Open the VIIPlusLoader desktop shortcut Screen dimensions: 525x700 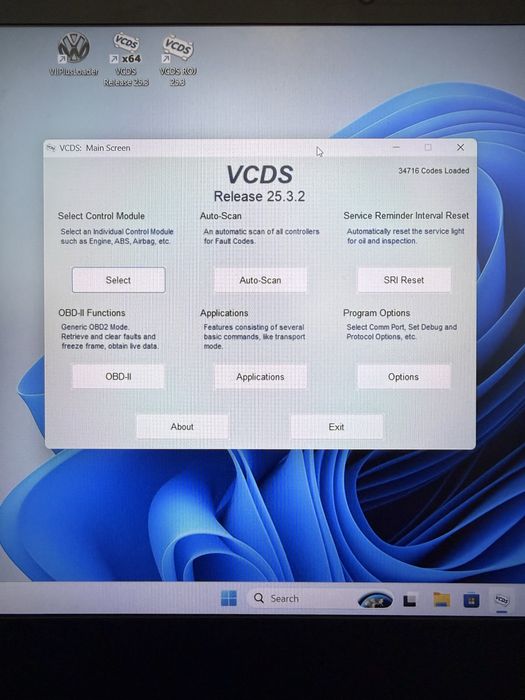[74, 54]
